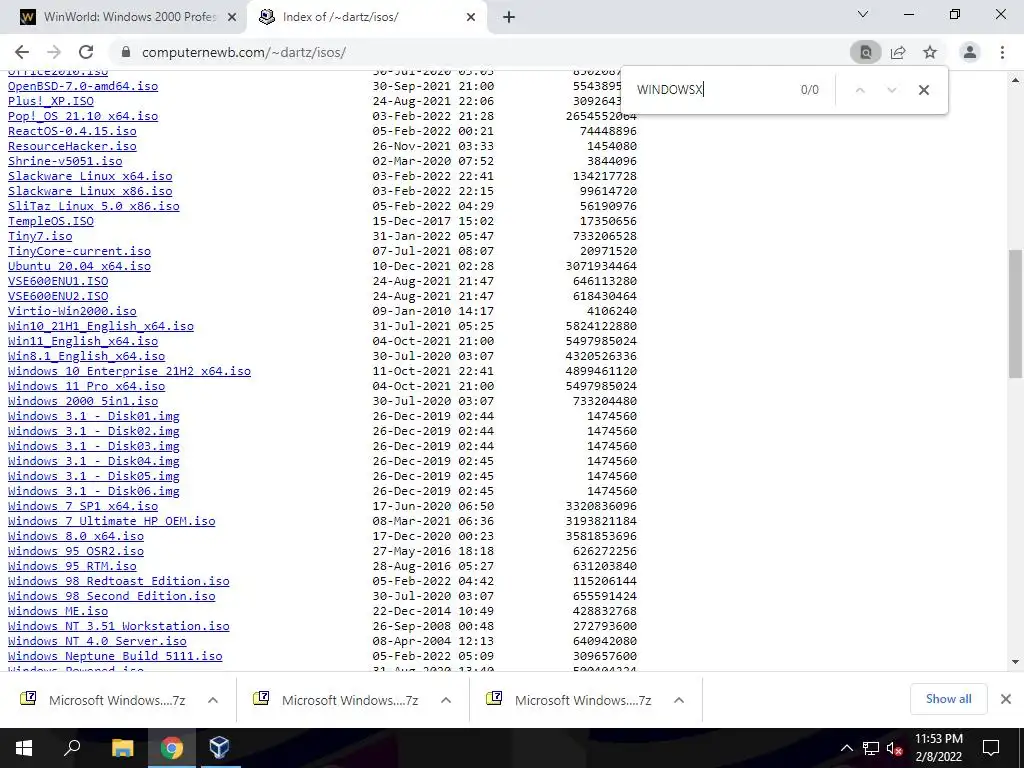
Task: Click Windows_3.1_-_Disk03.img link
Action: point(93,446)
